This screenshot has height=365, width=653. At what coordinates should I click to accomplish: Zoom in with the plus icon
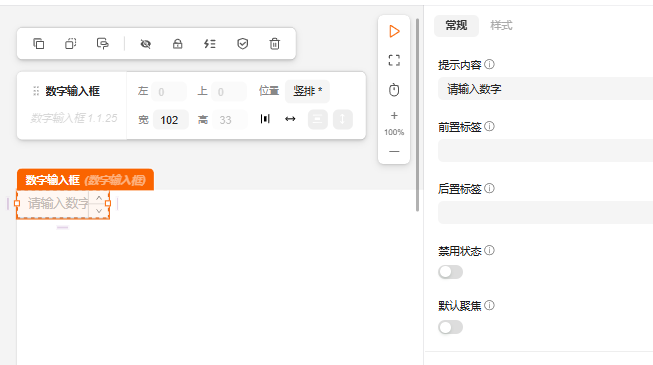[x=394, y=115]
